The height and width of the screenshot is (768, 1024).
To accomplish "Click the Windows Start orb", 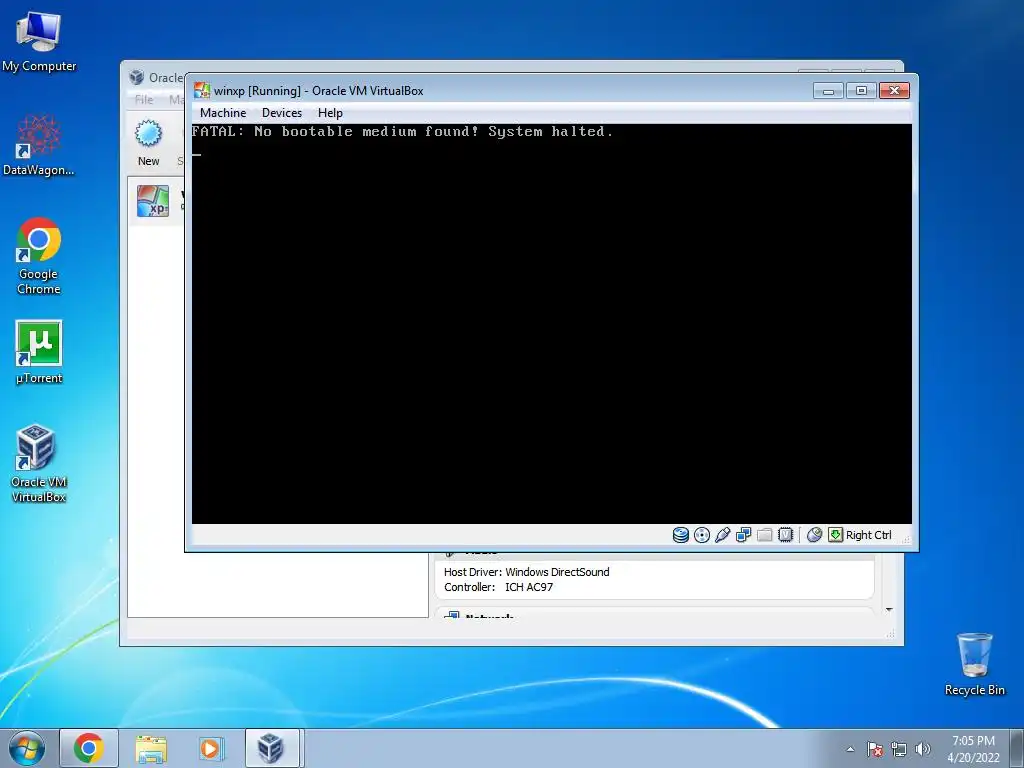I will [x=27, y=748].
